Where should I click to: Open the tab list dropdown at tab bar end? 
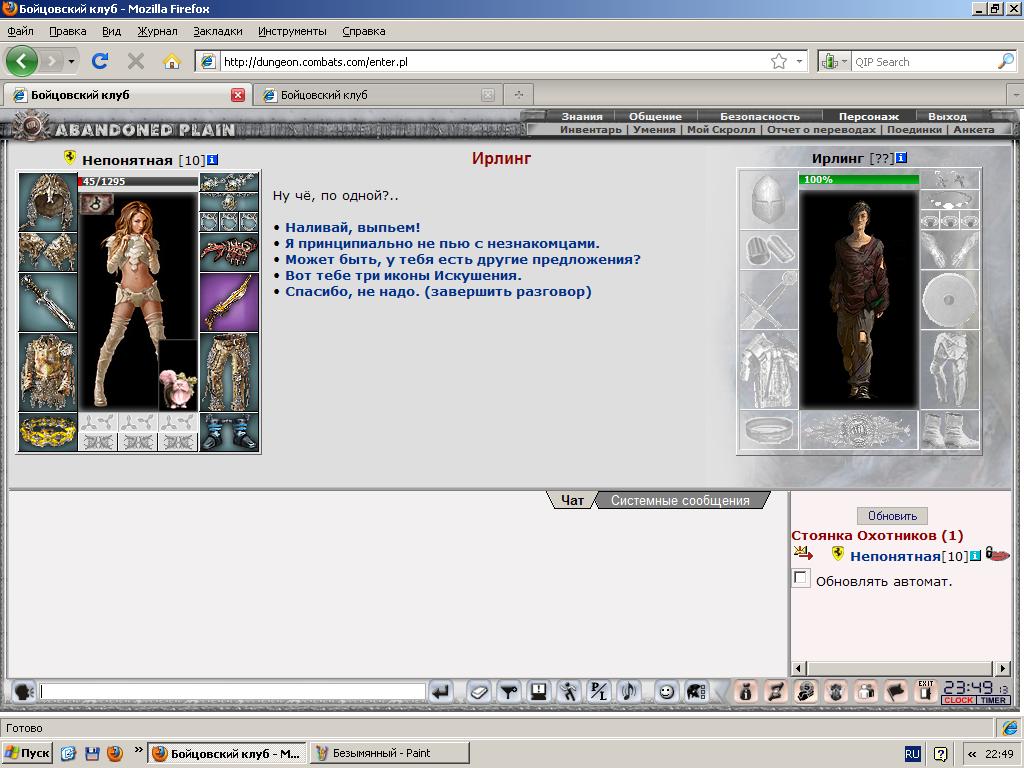(x=1016, y=95)
